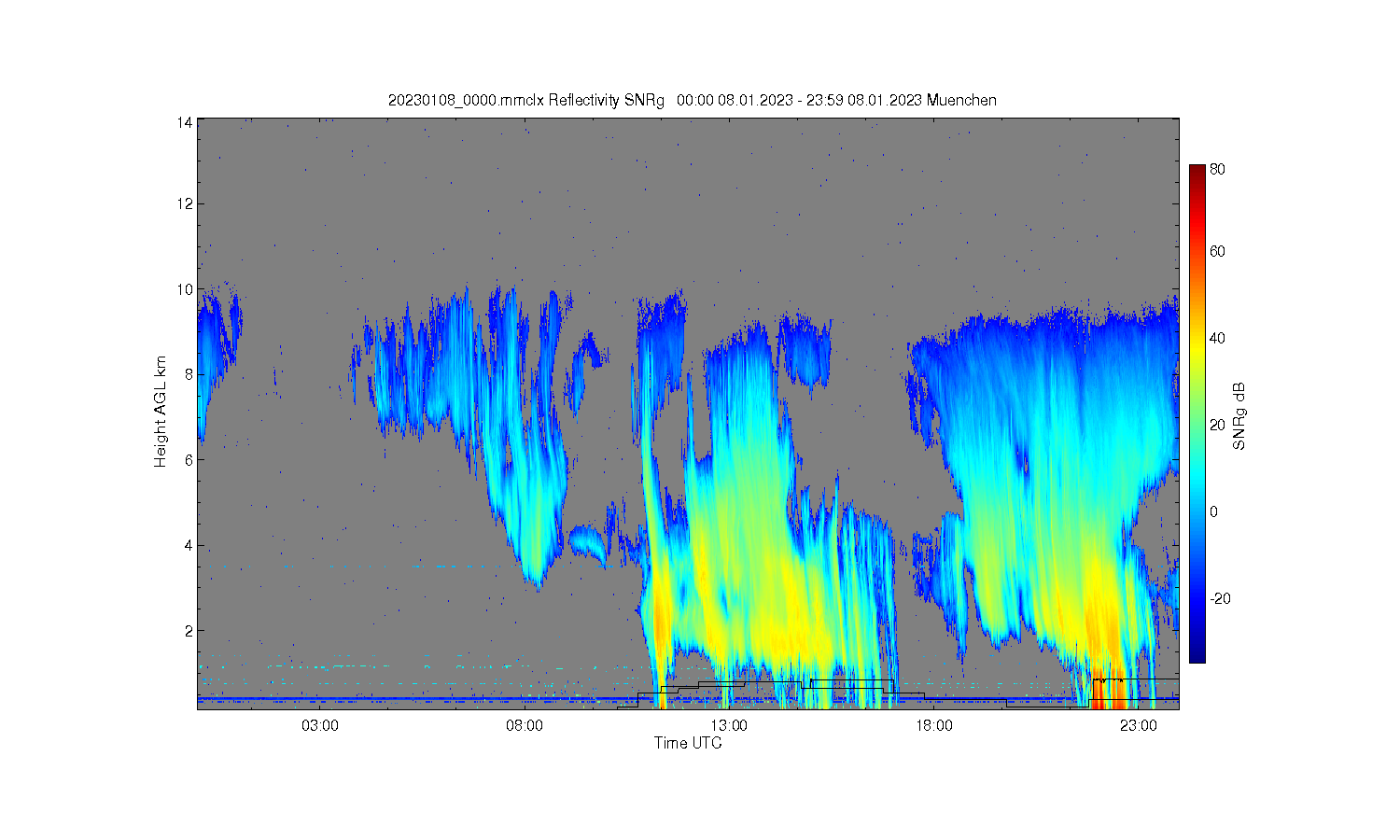Click the 'SNRg dB' colorbar label
This screenshot has width=1400, height=840.
1239,416
